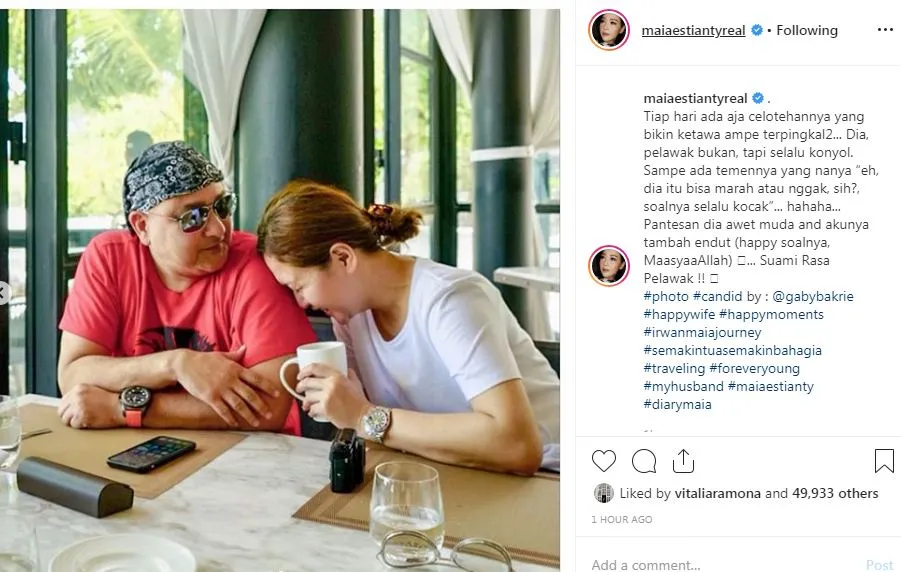Open the #semakintuasemakinbahagia hashtag

coord(733,350)
